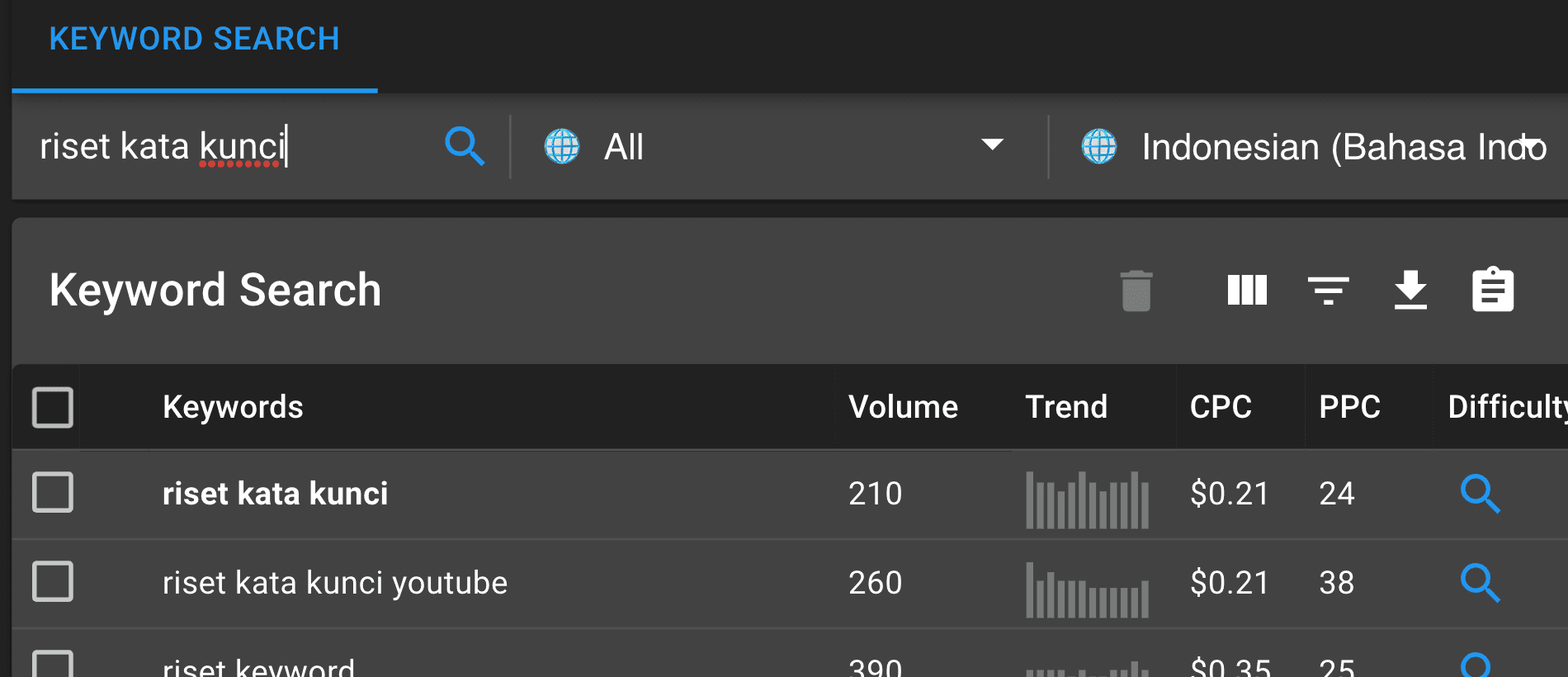Image resolution: width=1568 pixels, height=677 pixels.
Task: Sort by the CPC column header
Action: point(1221,407)
